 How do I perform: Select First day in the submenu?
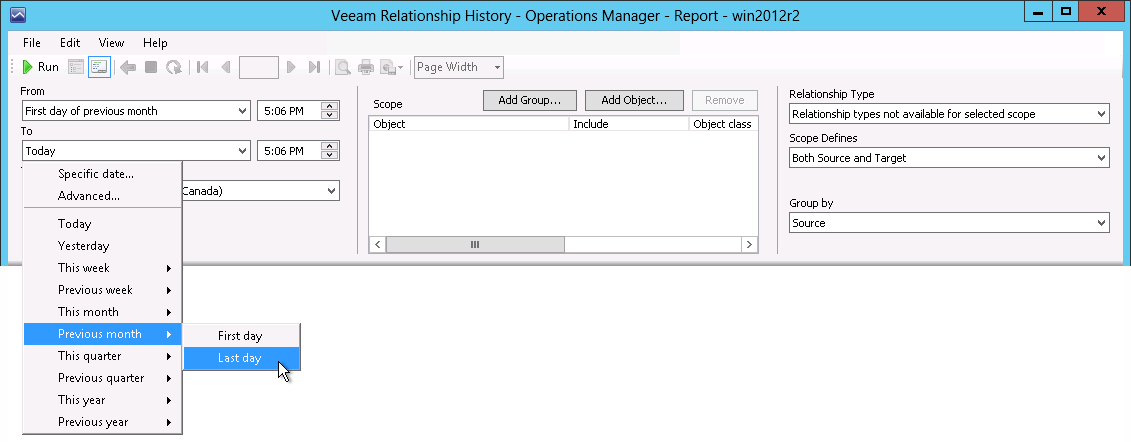coord(242,336)
